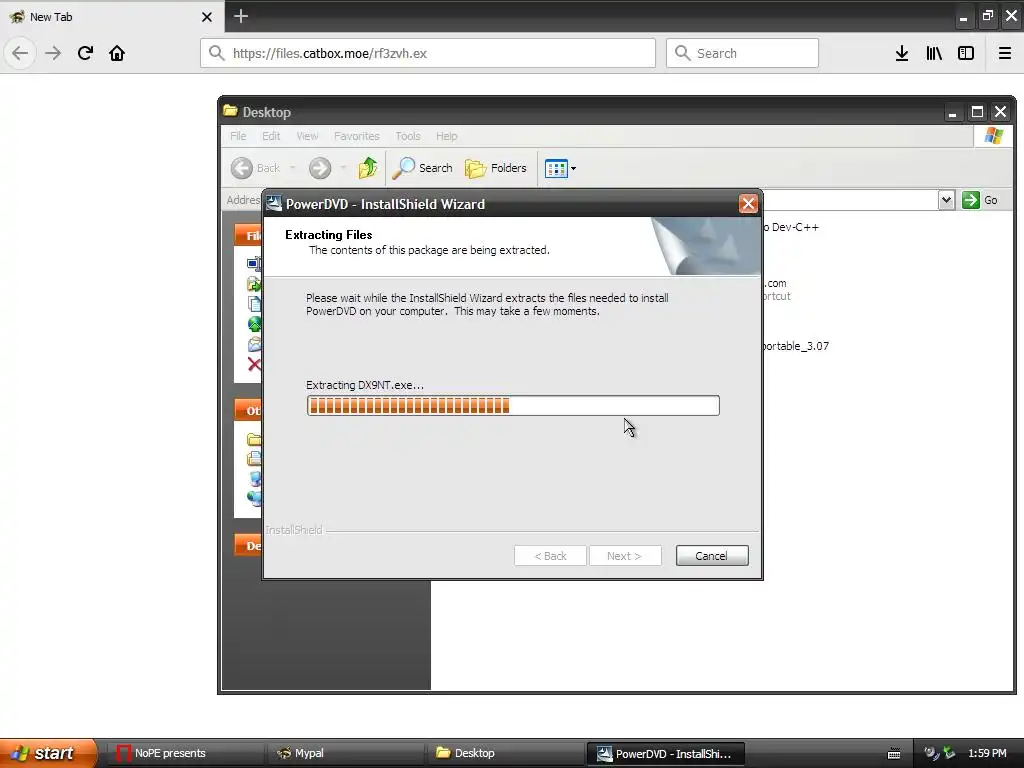
Task: Maximize the Desktop Explorer window
Action: coord(977,112)
